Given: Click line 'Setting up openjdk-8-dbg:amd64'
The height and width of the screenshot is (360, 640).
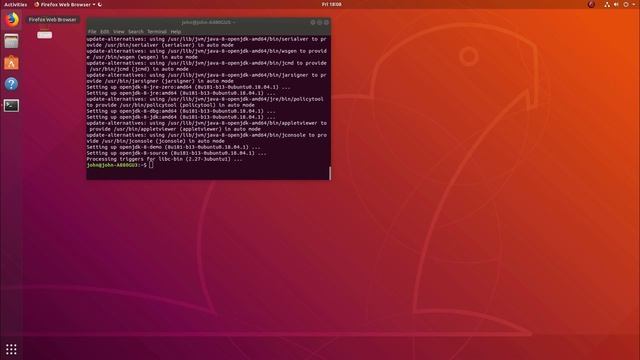Looking at the screenshot, I should (x=181, y=111).
